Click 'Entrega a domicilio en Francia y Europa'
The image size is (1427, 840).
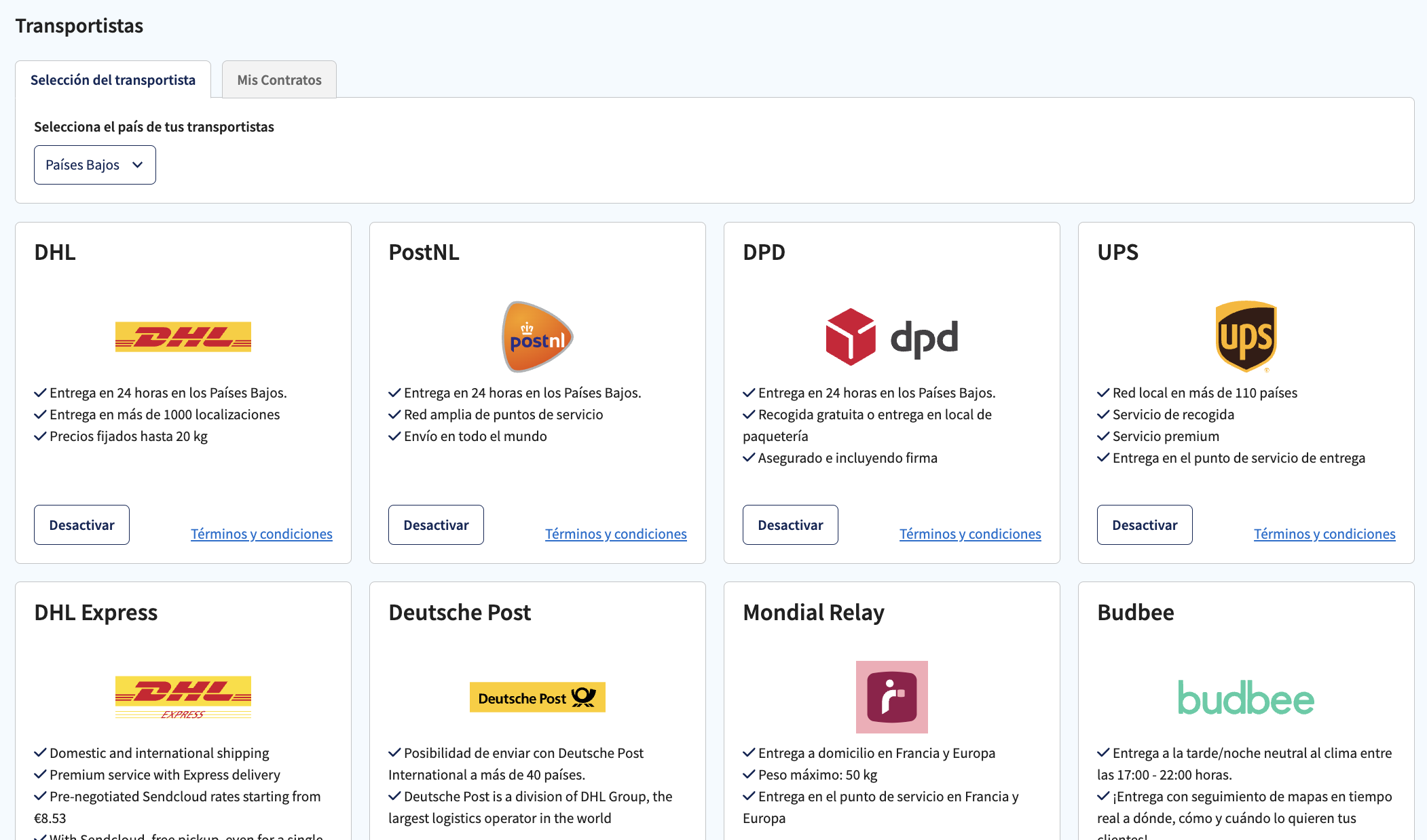(876, 753)
